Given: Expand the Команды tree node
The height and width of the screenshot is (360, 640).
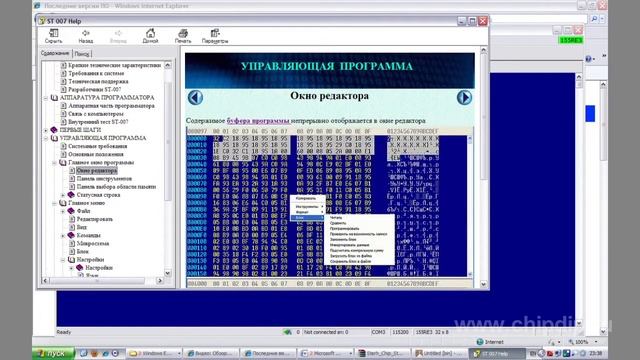Looking at the screenshot, I should click(x=63, y=236).
